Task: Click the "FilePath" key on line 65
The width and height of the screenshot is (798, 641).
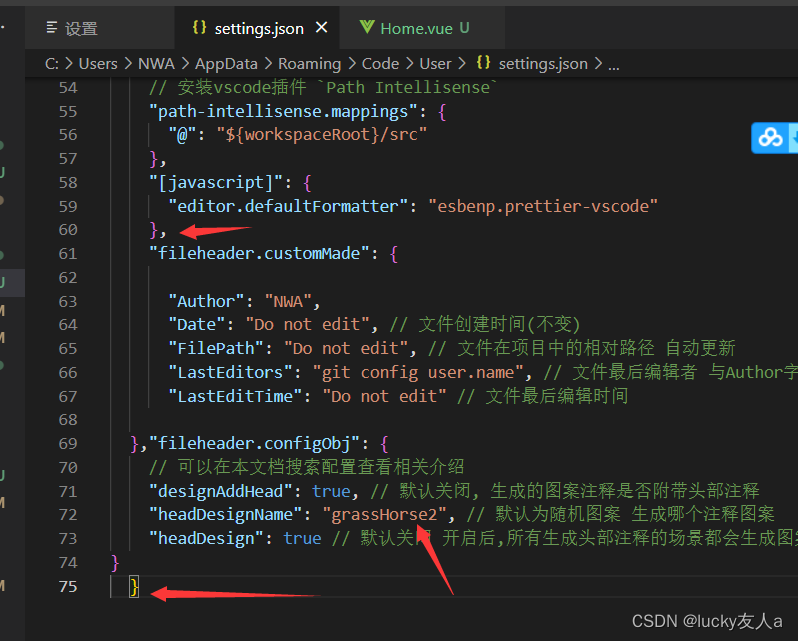Action: [x=216, y=348]
